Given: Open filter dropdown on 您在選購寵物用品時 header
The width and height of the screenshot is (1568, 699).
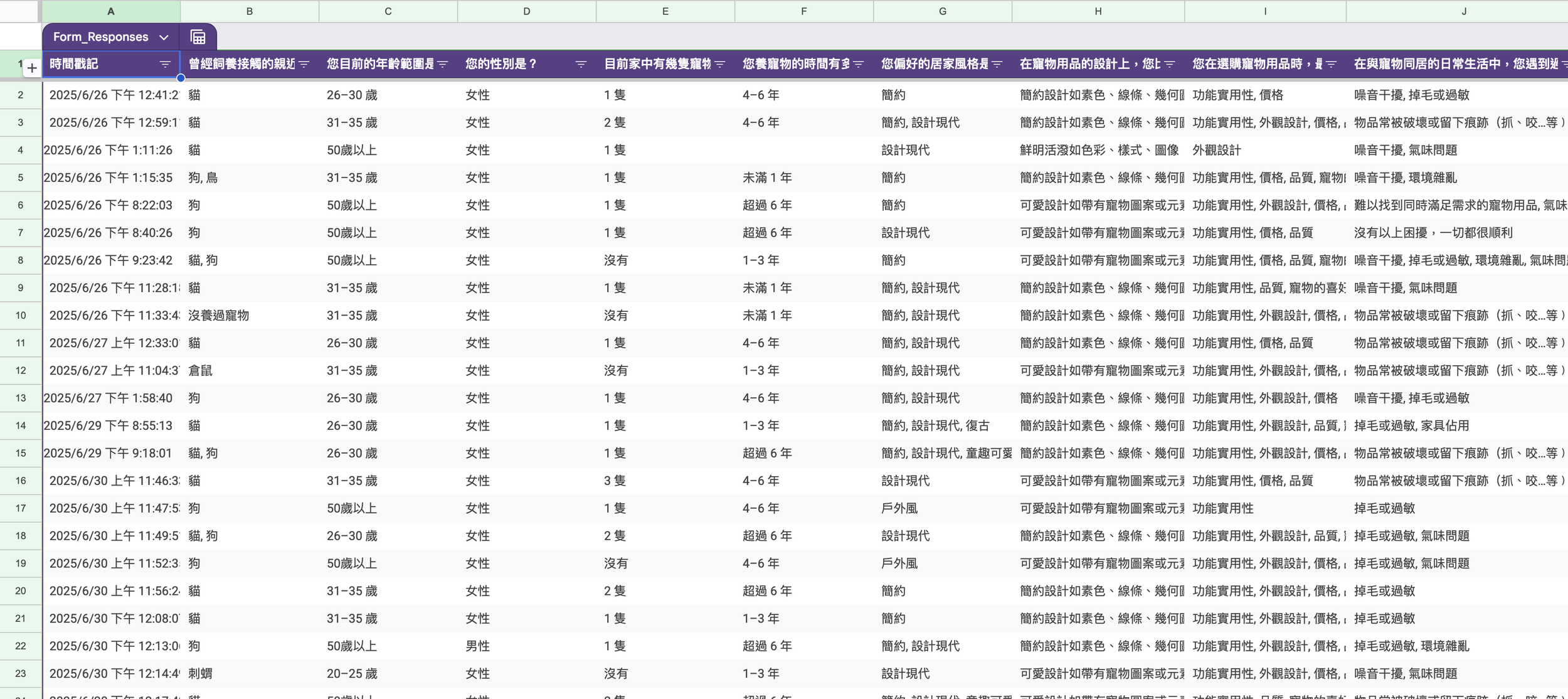Looking at the screenshot, I should [1331, 64].
